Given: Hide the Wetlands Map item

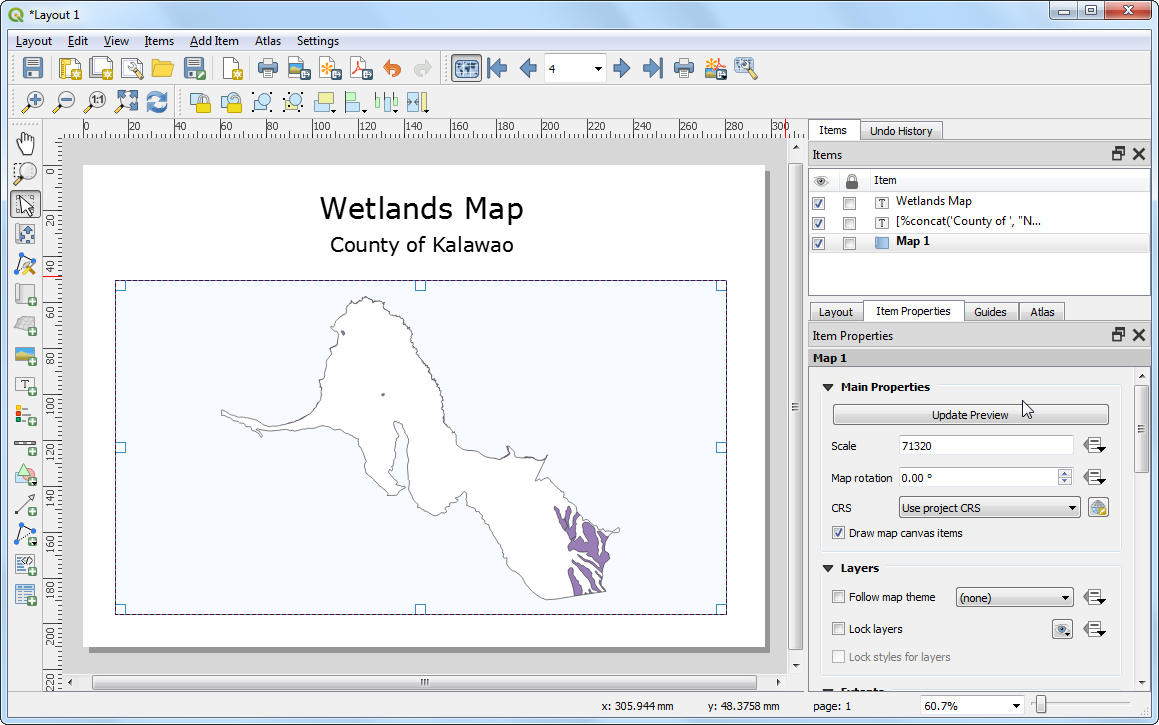Looking at the screenshot, I should (819, 202).
